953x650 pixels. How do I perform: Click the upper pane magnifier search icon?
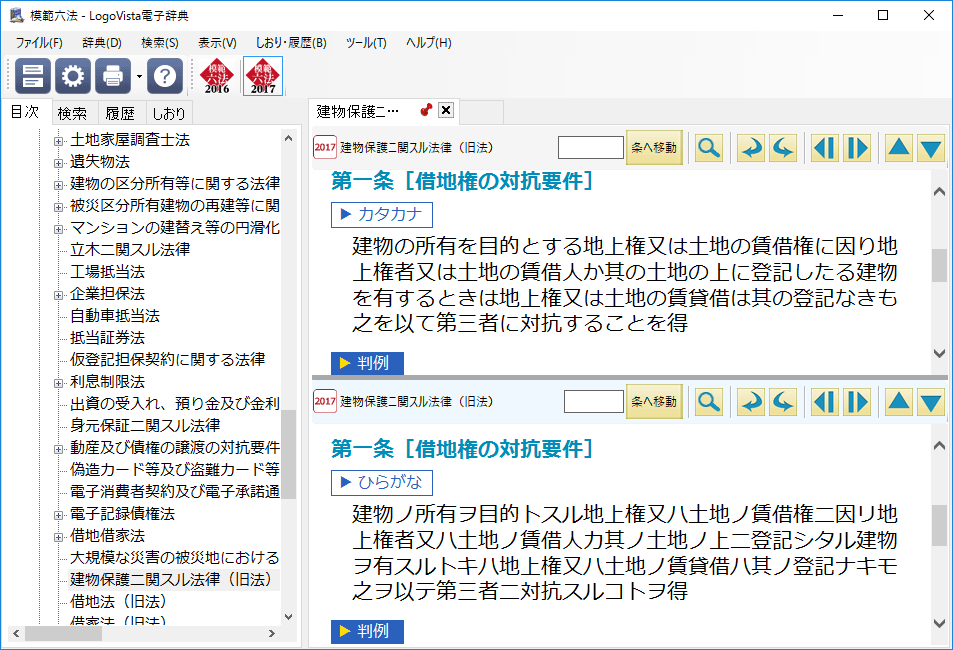click(709, 148)
